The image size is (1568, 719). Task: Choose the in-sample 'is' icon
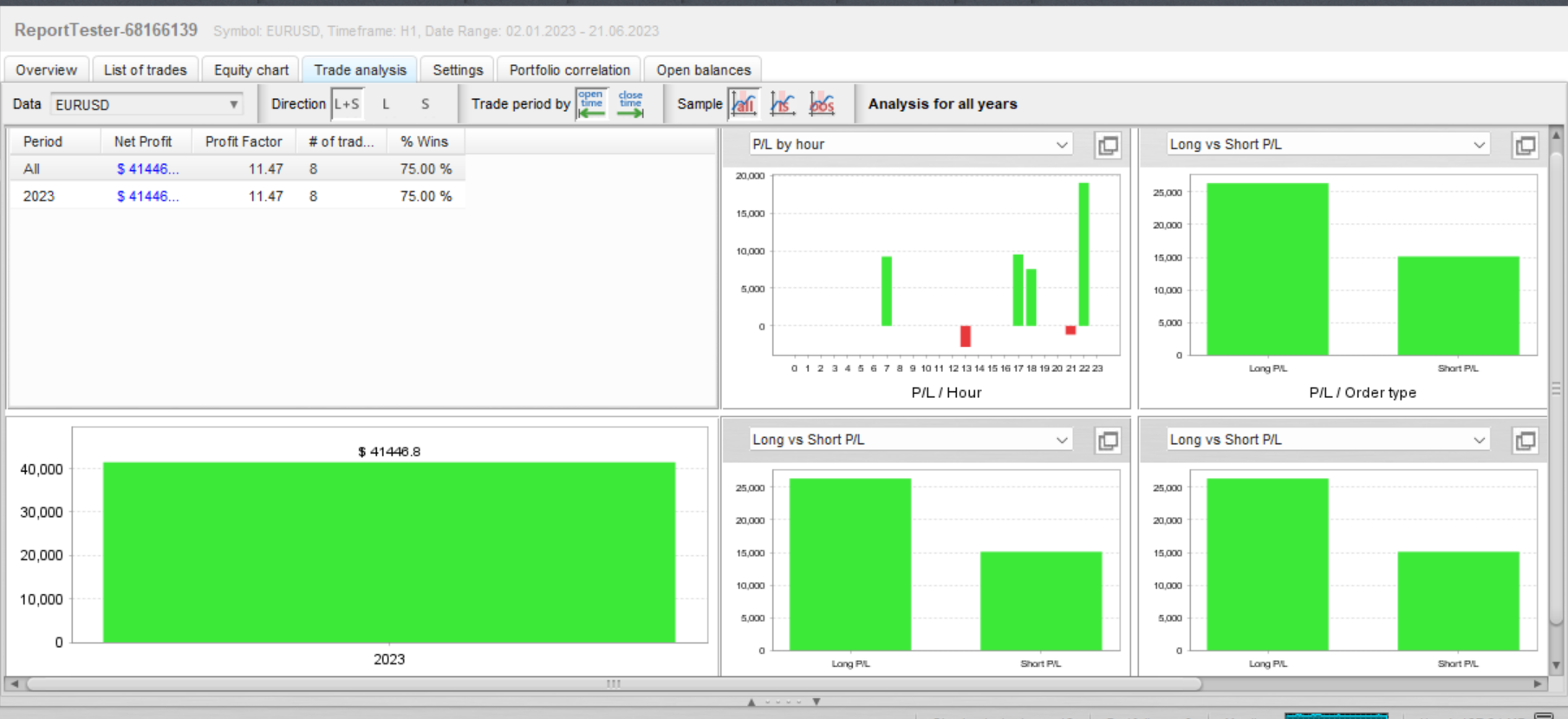coord(783,104)
